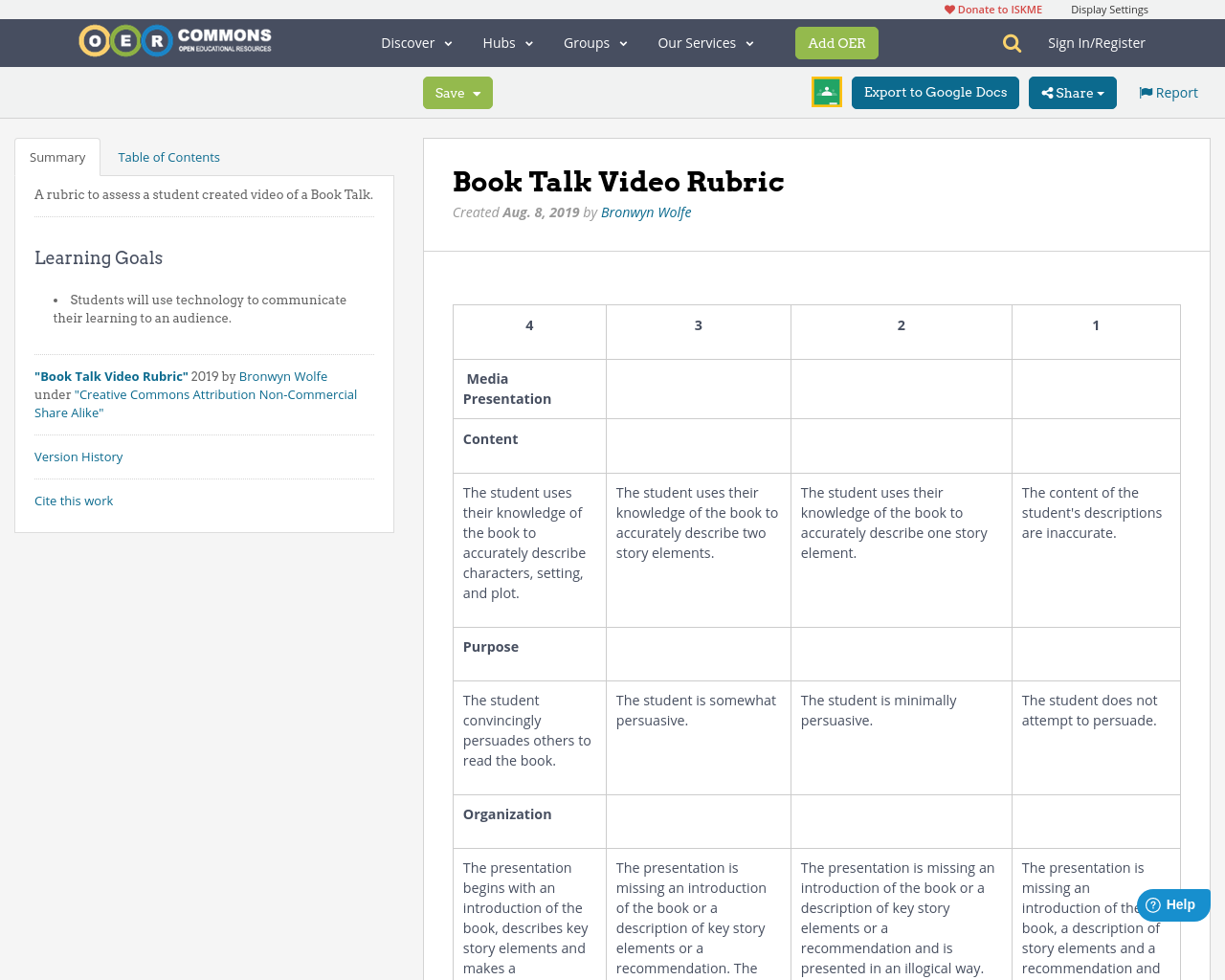Visit Bronwyn Wolfe's author profile

(x=646, y=211)
